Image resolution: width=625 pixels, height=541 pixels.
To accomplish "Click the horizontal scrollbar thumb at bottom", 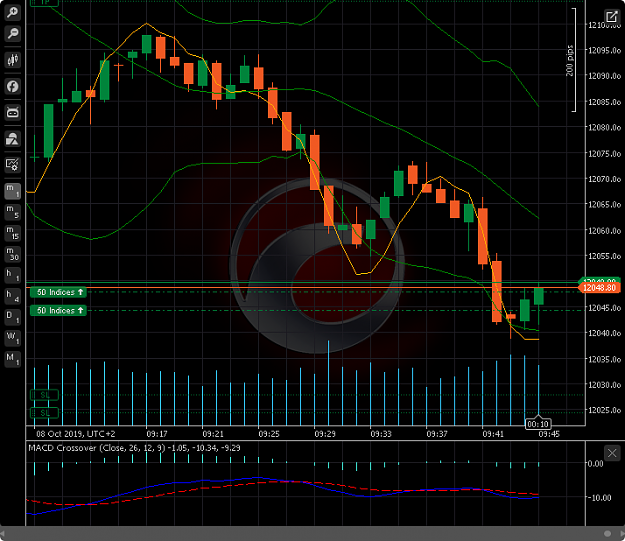I will click(x=607, y=534).
